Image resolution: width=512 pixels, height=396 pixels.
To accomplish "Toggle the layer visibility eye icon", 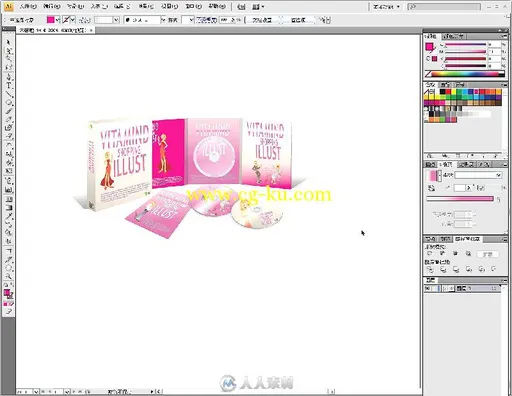I will pos(428,288).
